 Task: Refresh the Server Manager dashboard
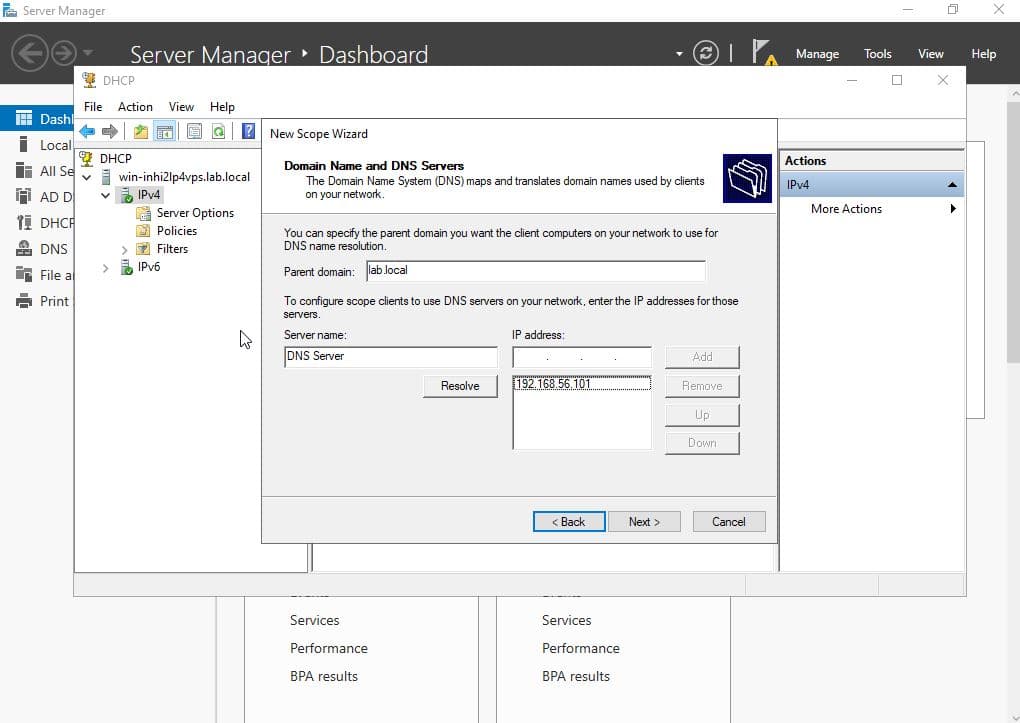[x=706, y=54]
